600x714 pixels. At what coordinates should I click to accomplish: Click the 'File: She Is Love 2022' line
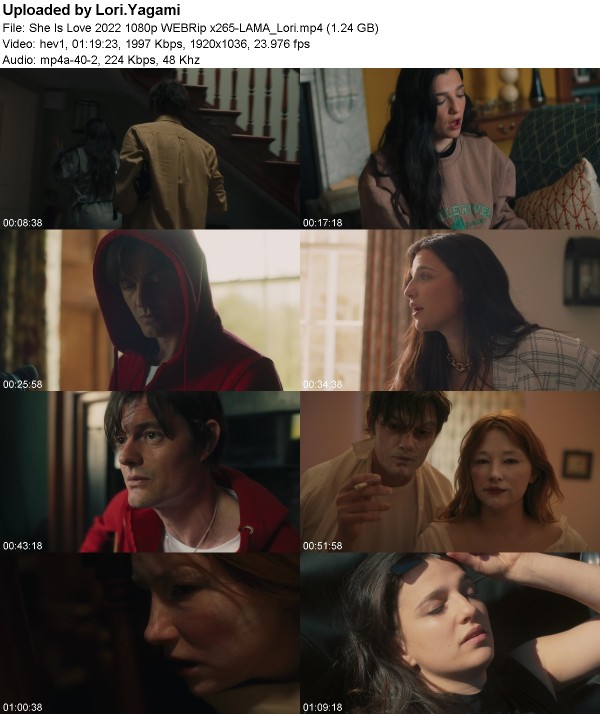(190, 28)
